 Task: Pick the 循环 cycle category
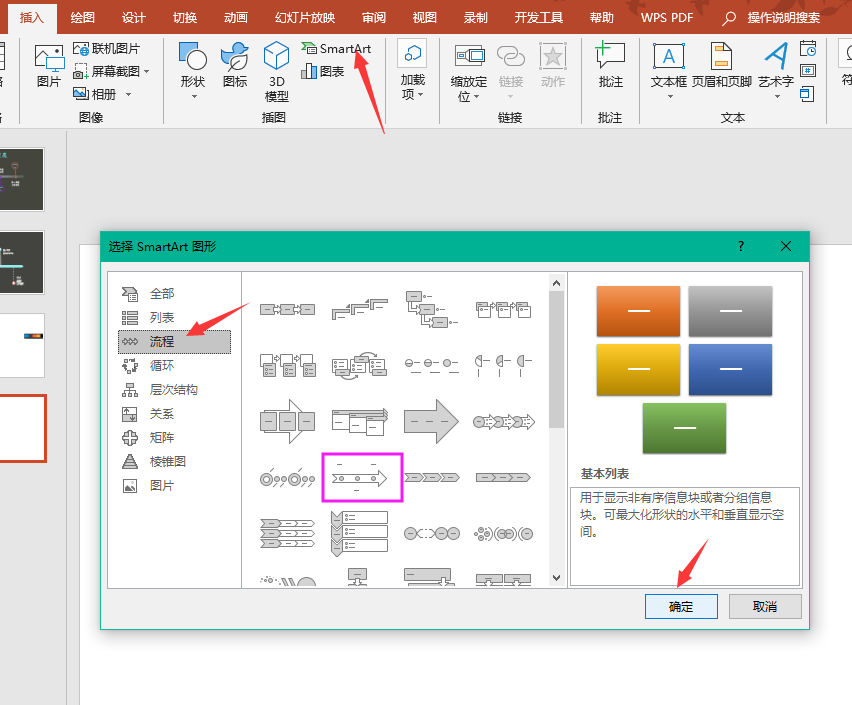click(162, 366)
